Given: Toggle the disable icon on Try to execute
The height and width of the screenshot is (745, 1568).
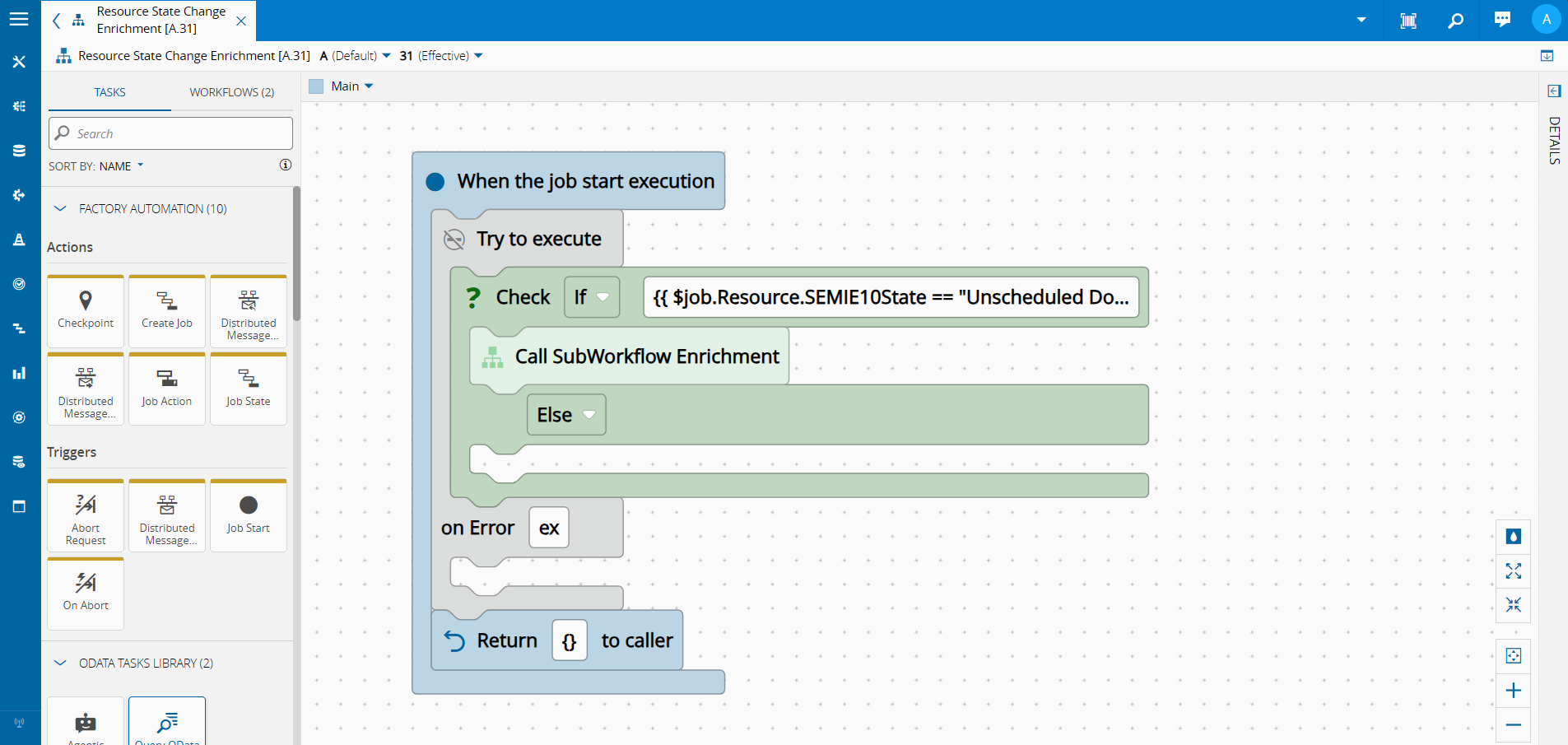Looking at the screenshot, I should pos(454,239).
